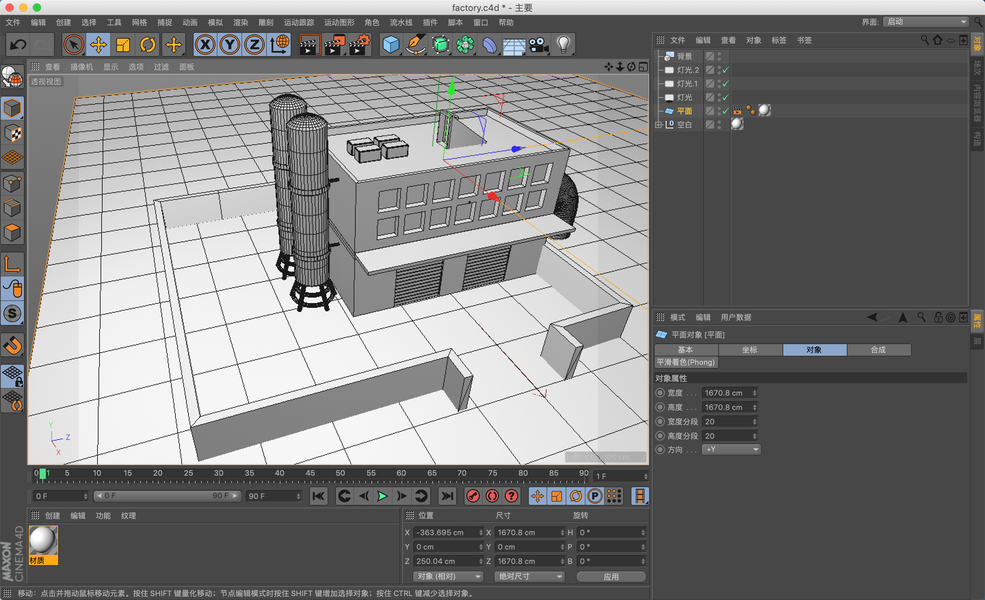The height and width of the screenshot is (600, 985).
Task: Switch to Points mode
Action: (x=13, y=183)
